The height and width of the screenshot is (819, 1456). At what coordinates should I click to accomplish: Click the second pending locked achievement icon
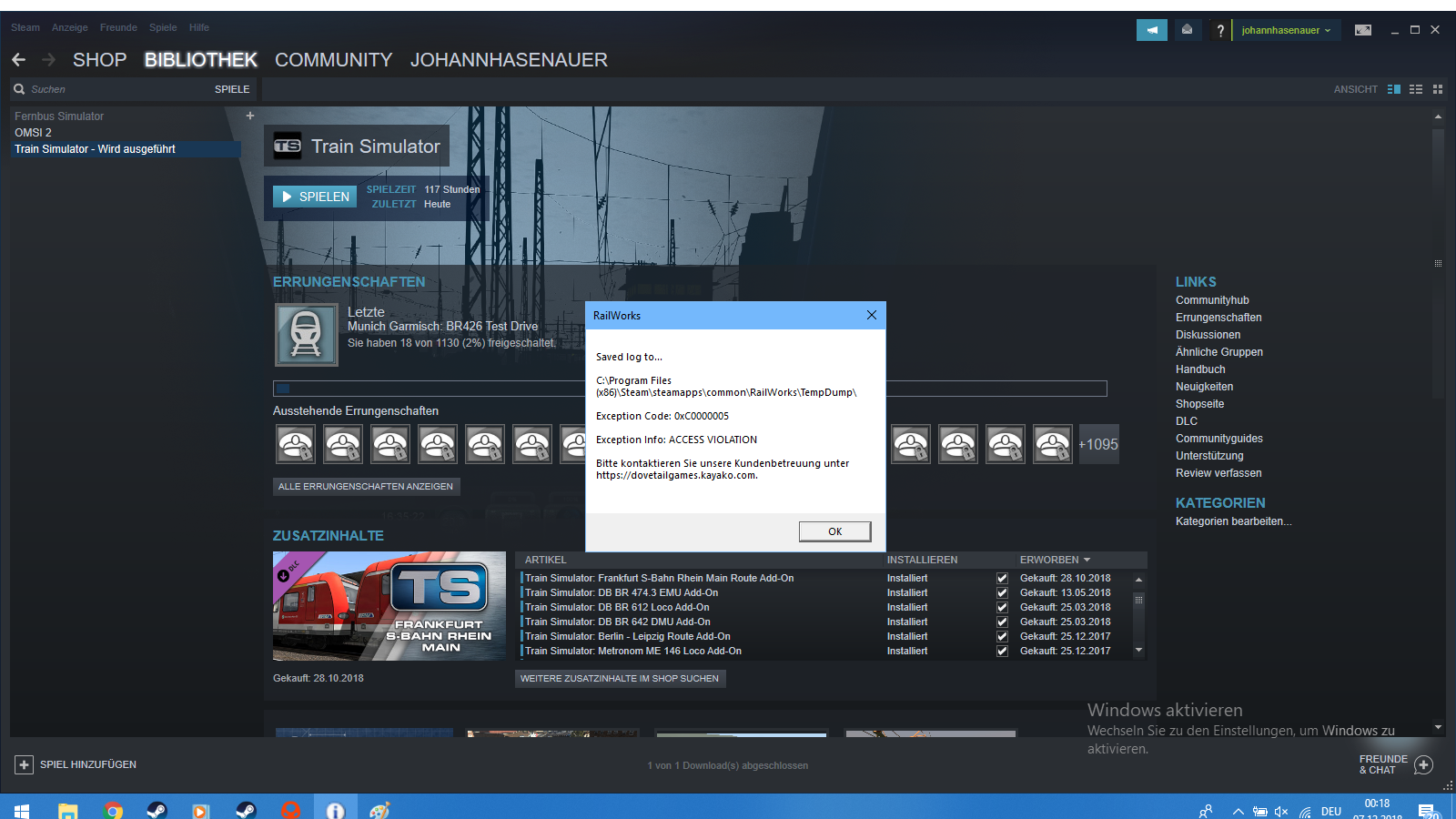coord(343,444)
